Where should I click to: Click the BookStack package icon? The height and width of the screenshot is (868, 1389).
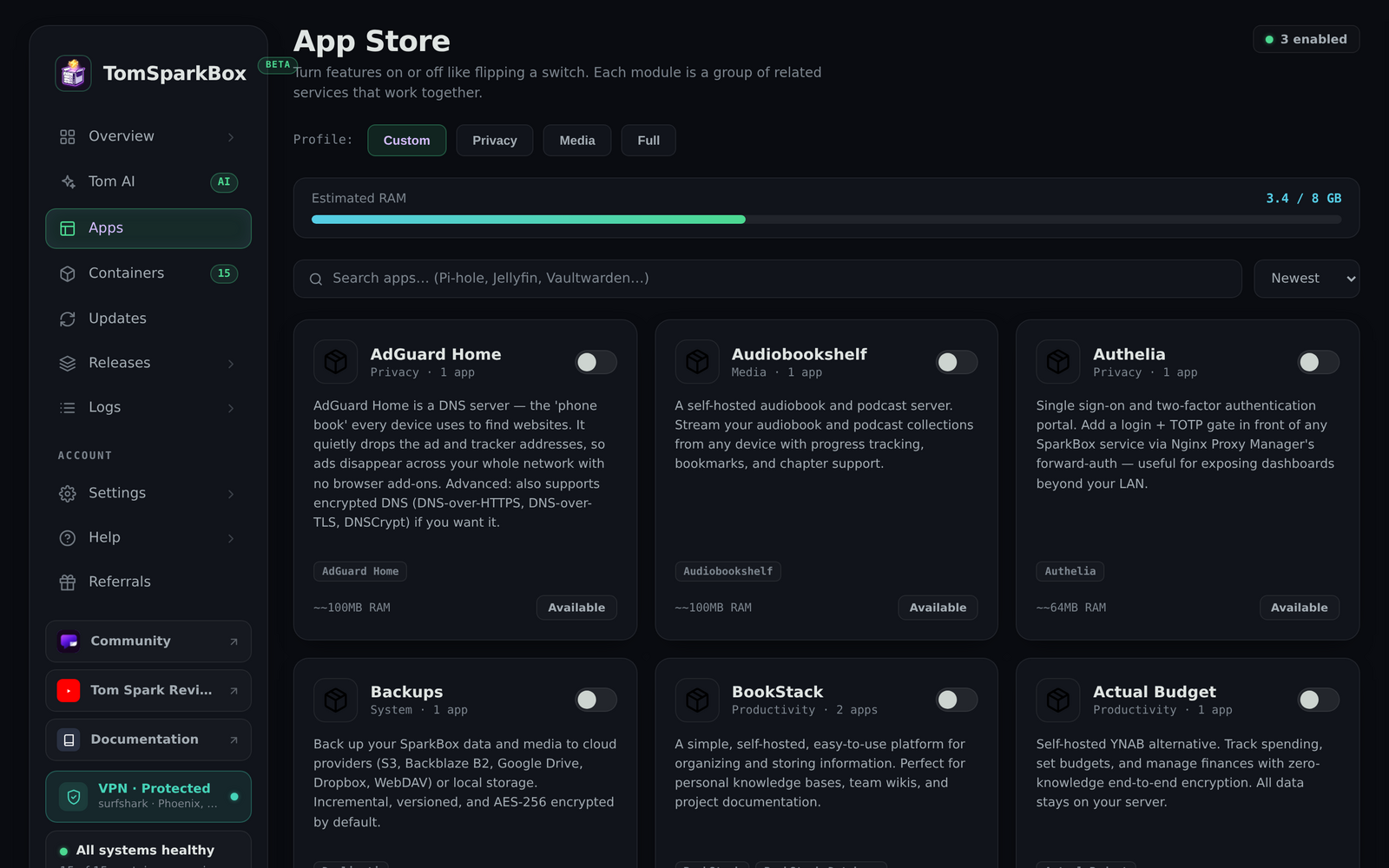coord(697,700)
